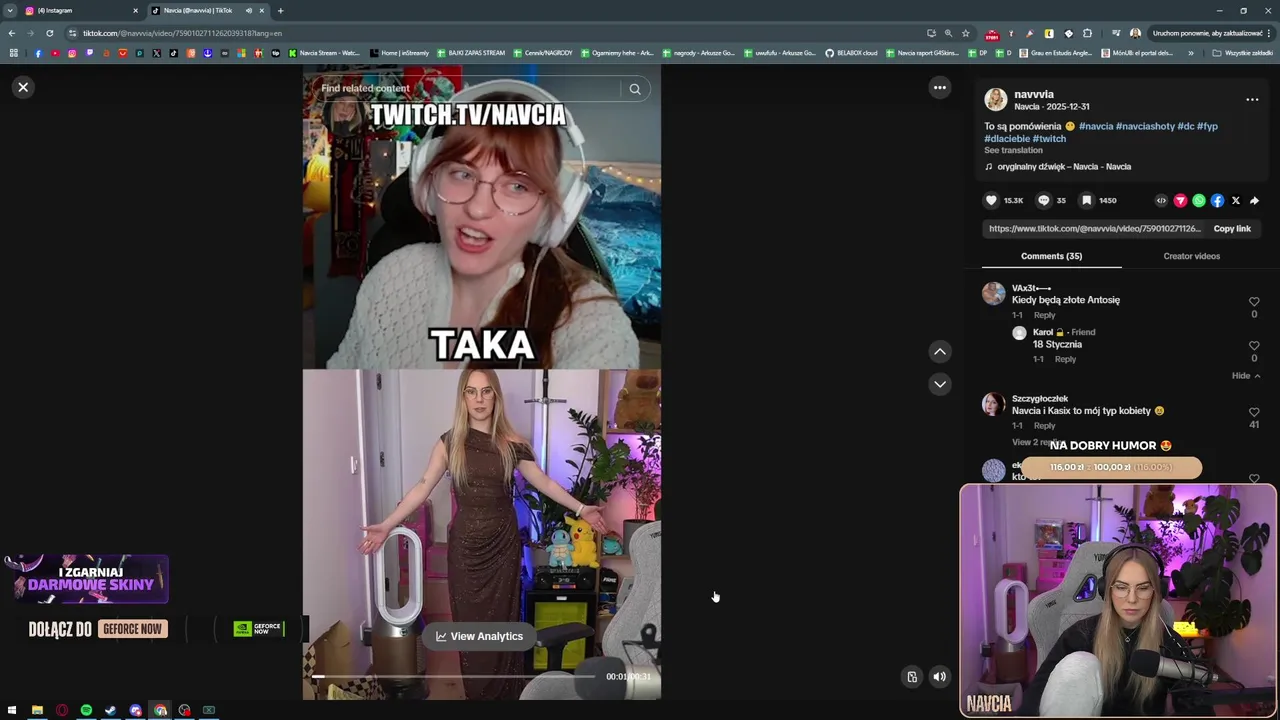
Task: Open the Navcia Stream bookmark
Action: click(x=324, y=53)
